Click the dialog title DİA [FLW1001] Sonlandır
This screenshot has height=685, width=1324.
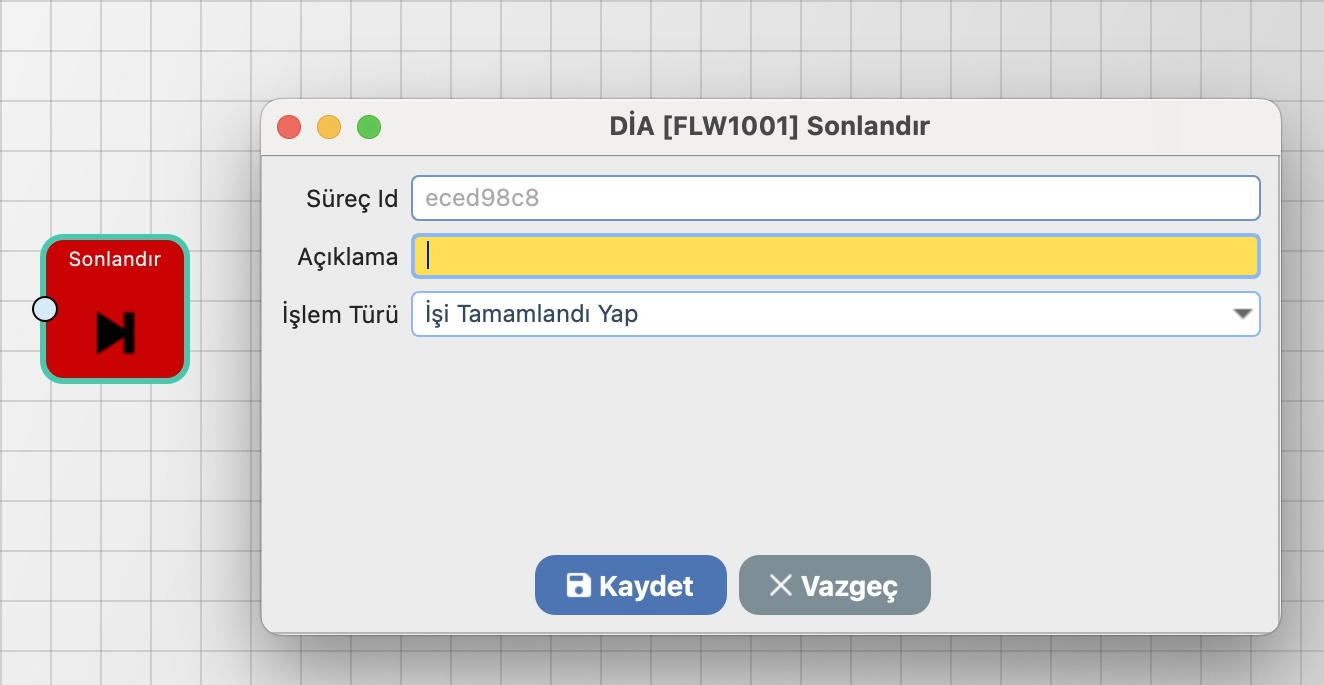tap(770, 127)
